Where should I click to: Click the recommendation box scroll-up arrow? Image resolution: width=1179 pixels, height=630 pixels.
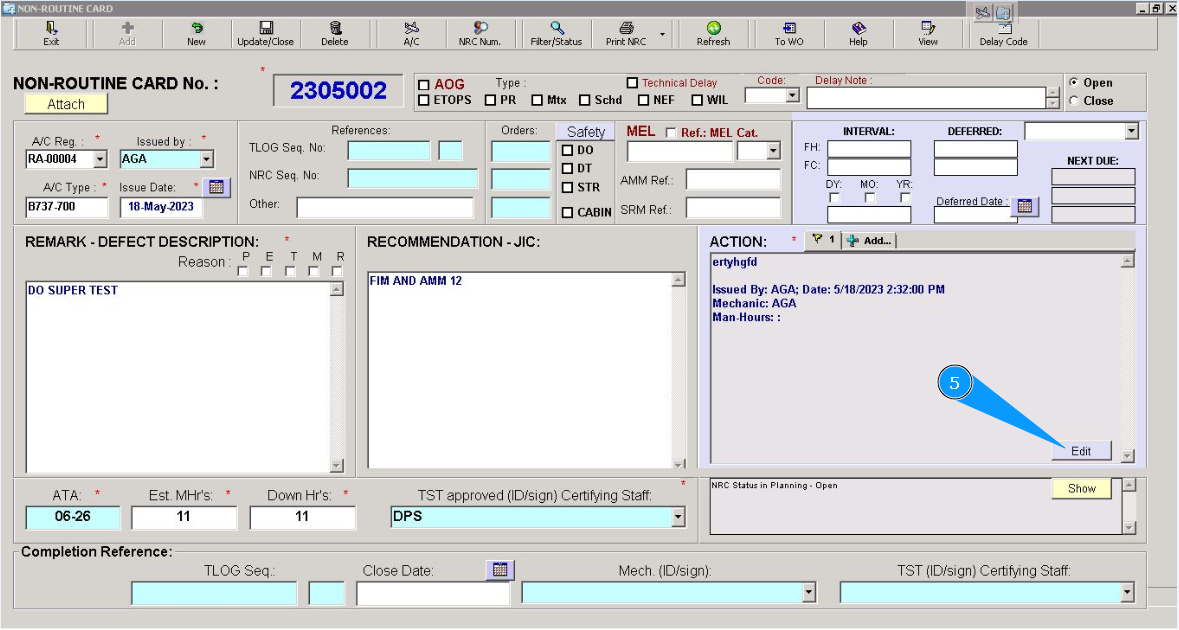[x=678, y=280]
